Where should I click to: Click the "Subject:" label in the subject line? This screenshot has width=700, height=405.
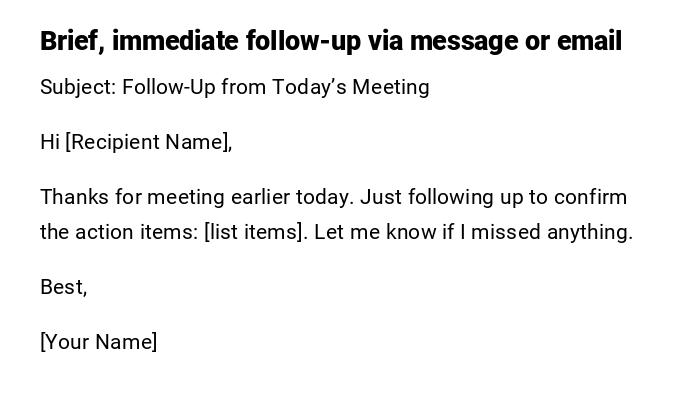point(78,87)
